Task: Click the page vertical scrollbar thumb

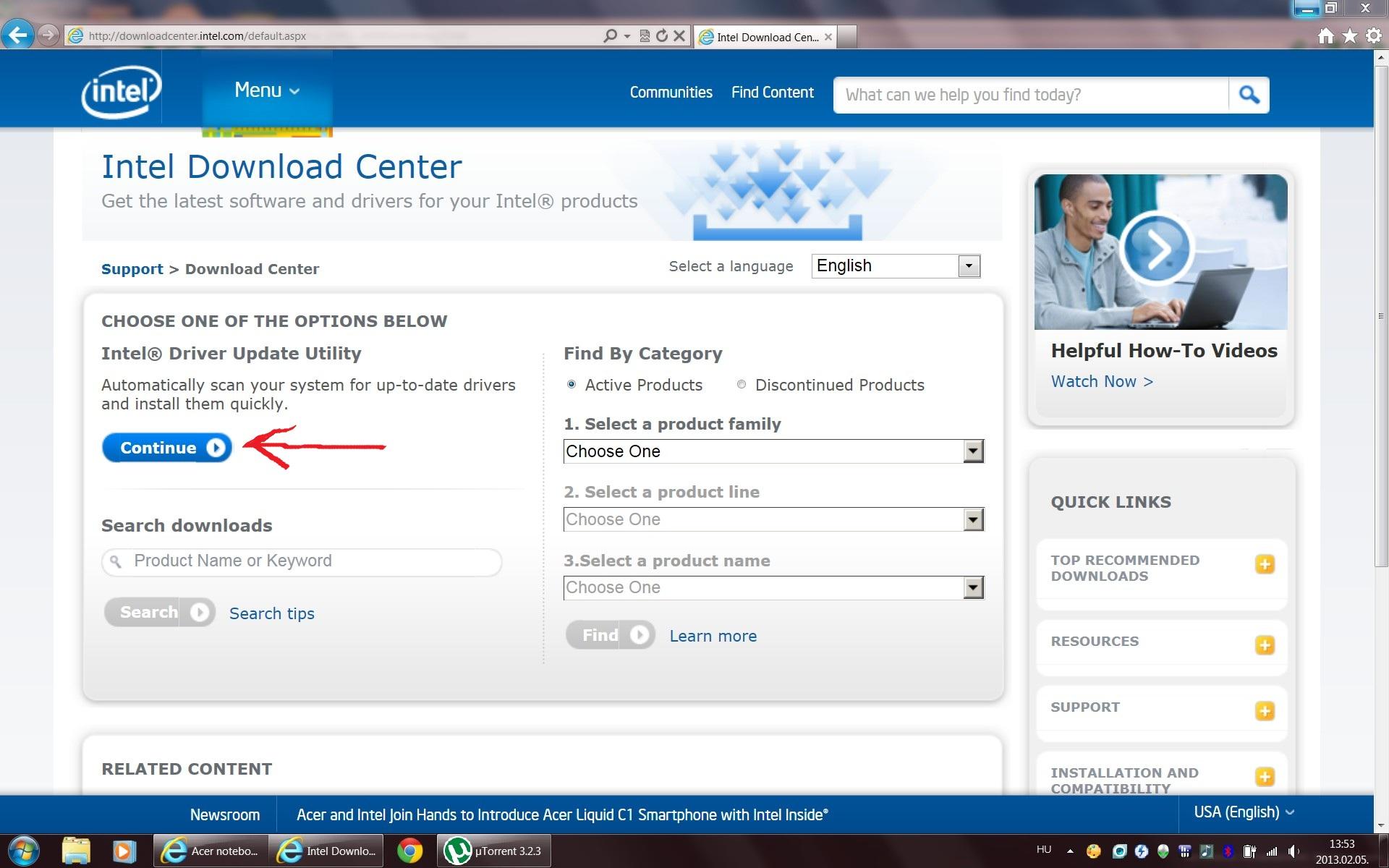Action: click(1381, 316)
